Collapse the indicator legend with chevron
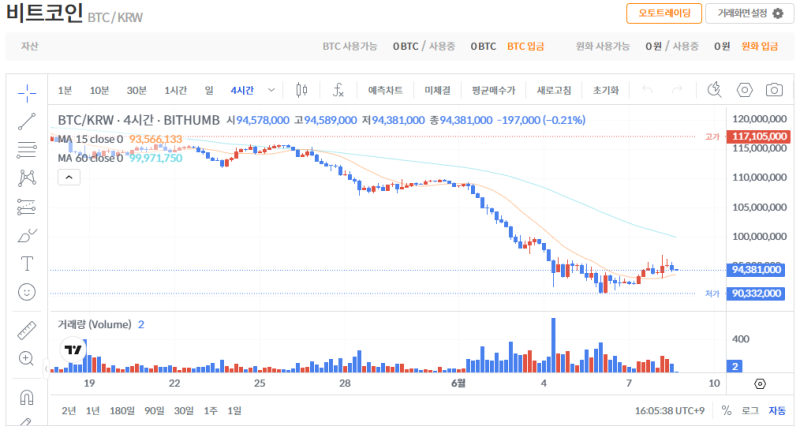800x430 pixels. 69,178
